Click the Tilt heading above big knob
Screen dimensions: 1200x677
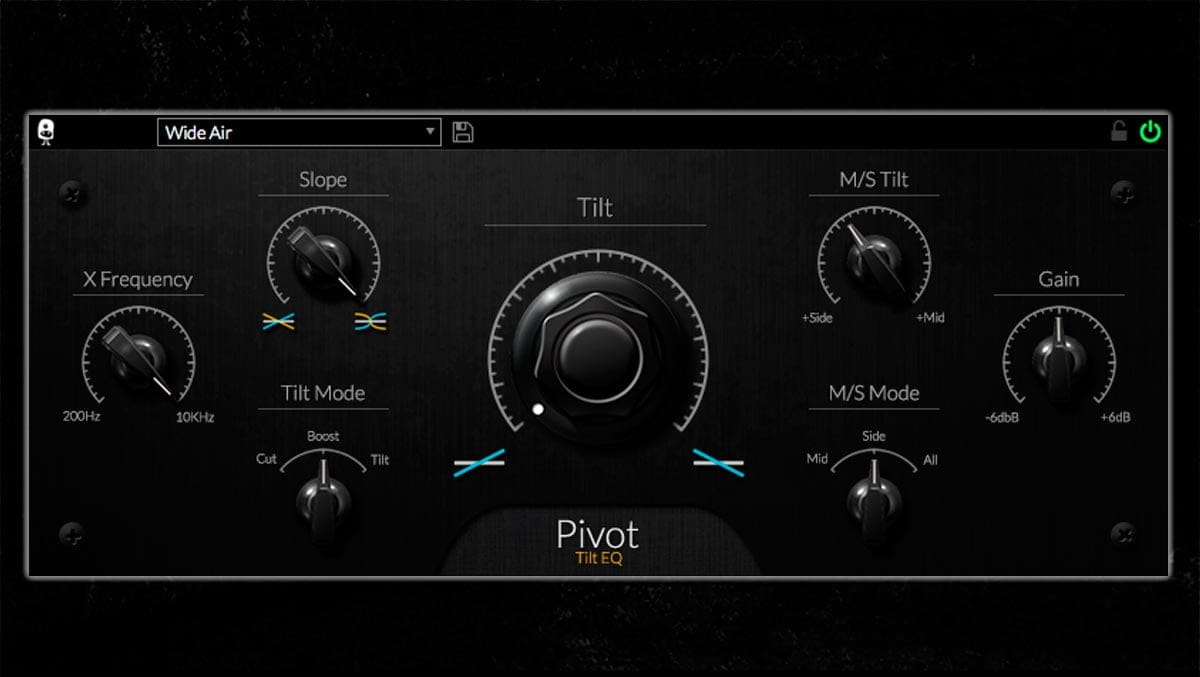tap(595, 208)
